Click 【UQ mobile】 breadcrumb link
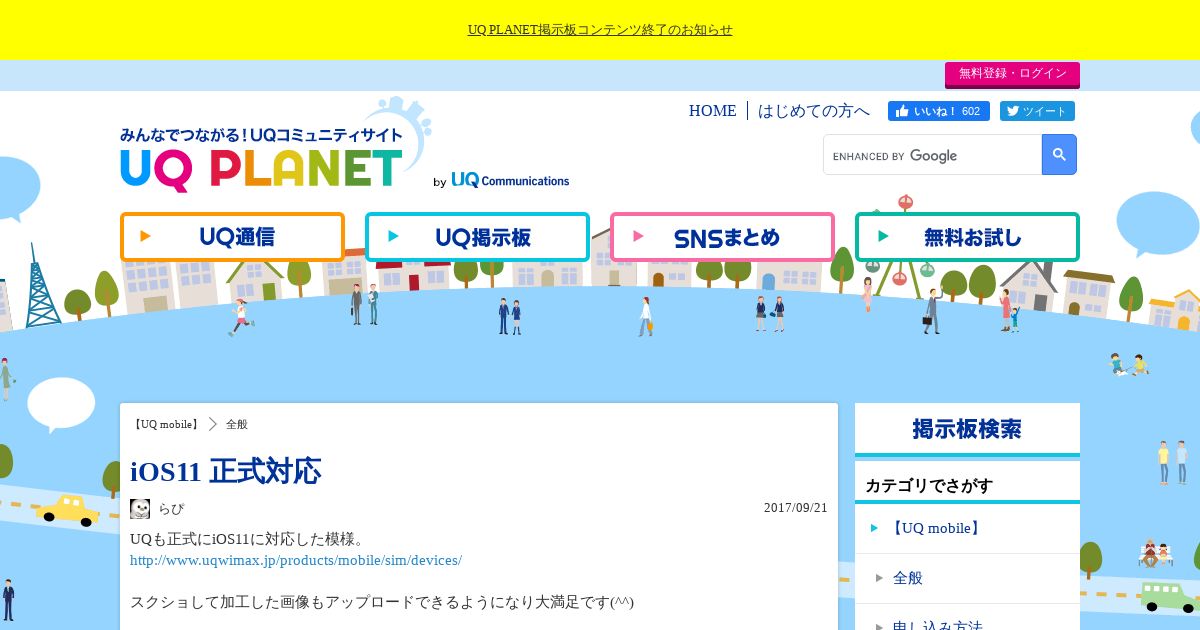The image size is (1200, 630). coord(166,424)
